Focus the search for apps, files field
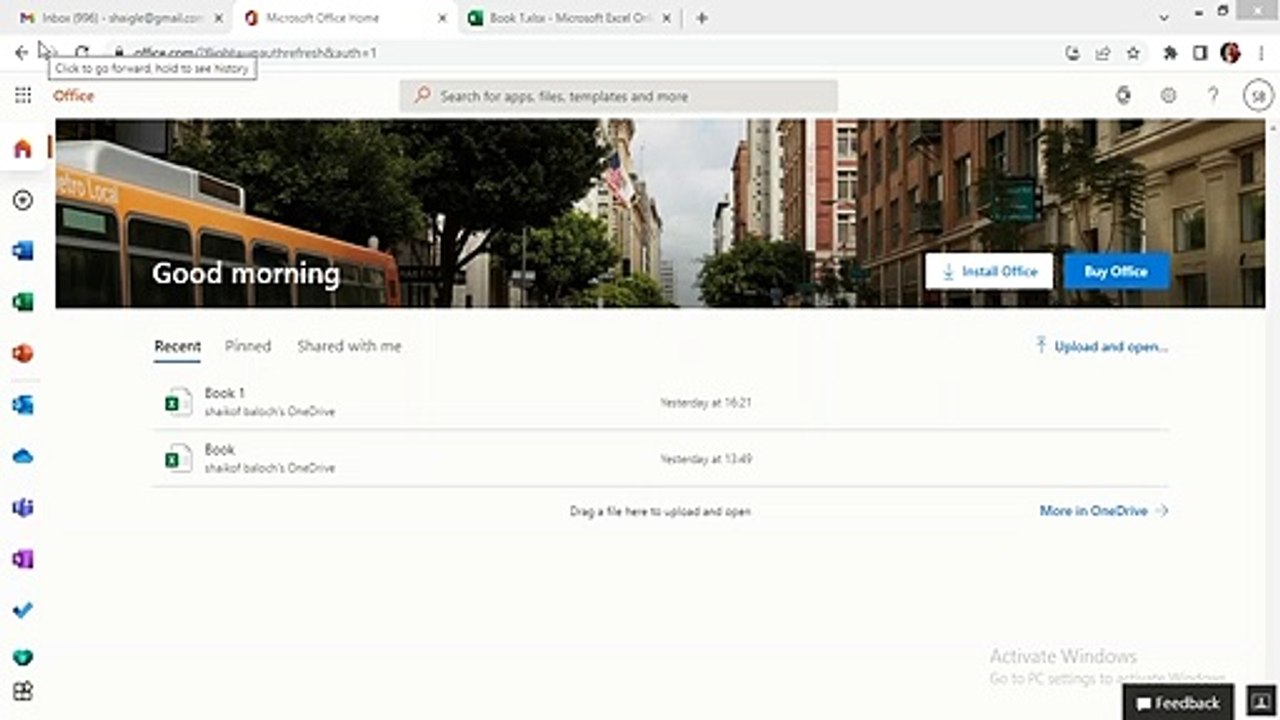This screenshot has width=1280, height=720. pos(619,96)
